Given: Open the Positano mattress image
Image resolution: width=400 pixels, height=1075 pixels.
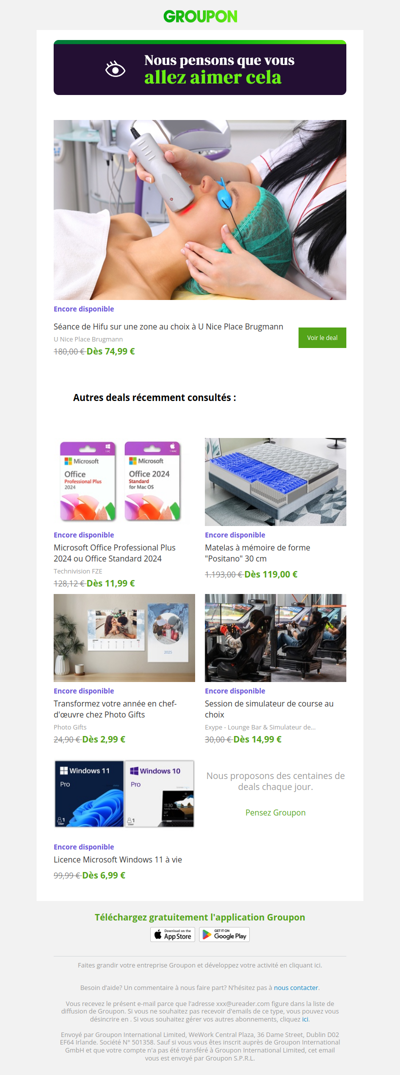Looking at the screenshot, I should coord(275,482).
